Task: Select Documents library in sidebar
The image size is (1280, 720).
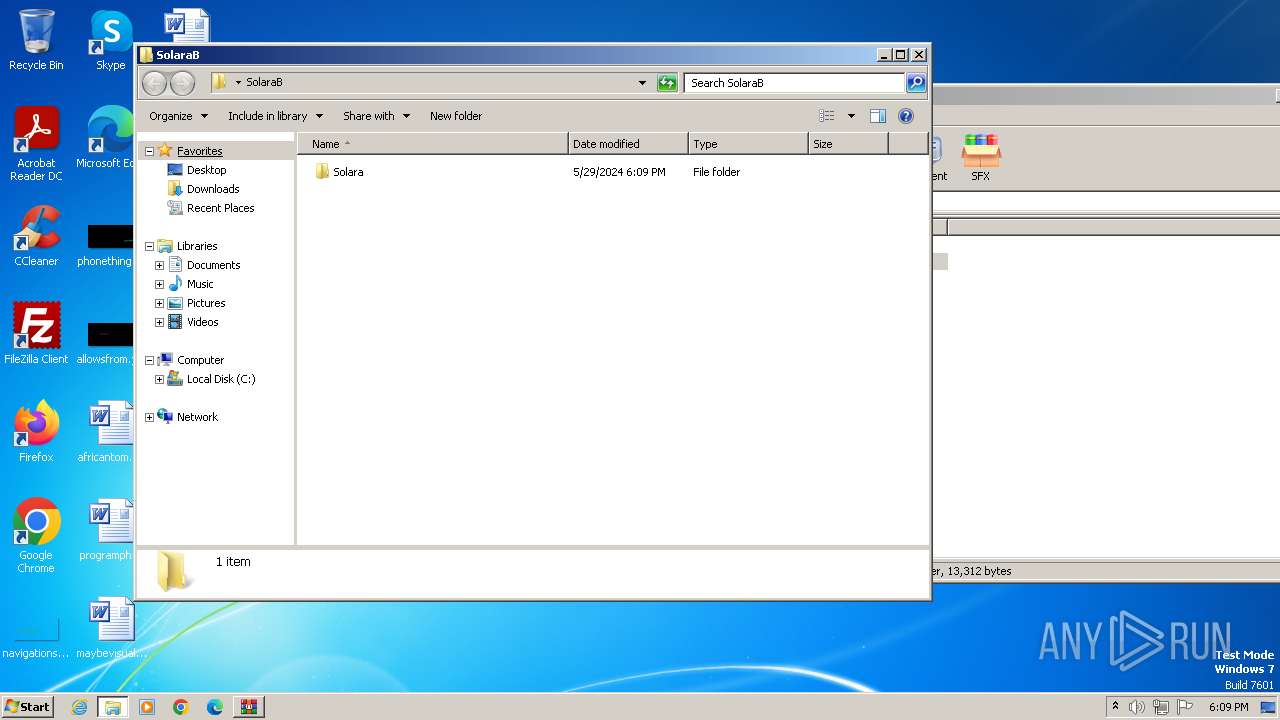Action: [213, 265]
